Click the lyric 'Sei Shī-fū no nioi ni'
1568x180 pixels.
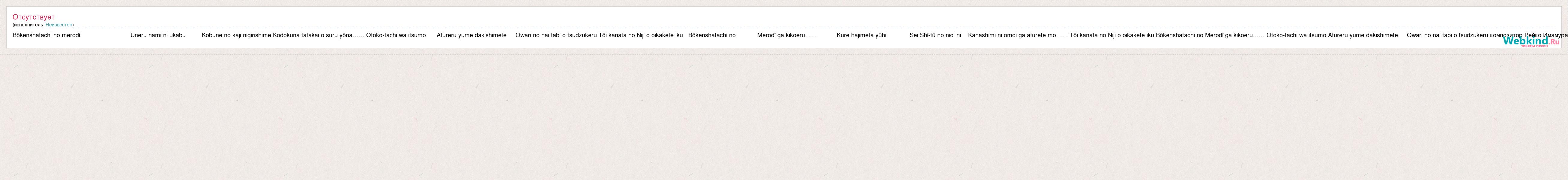pos(935,35)
